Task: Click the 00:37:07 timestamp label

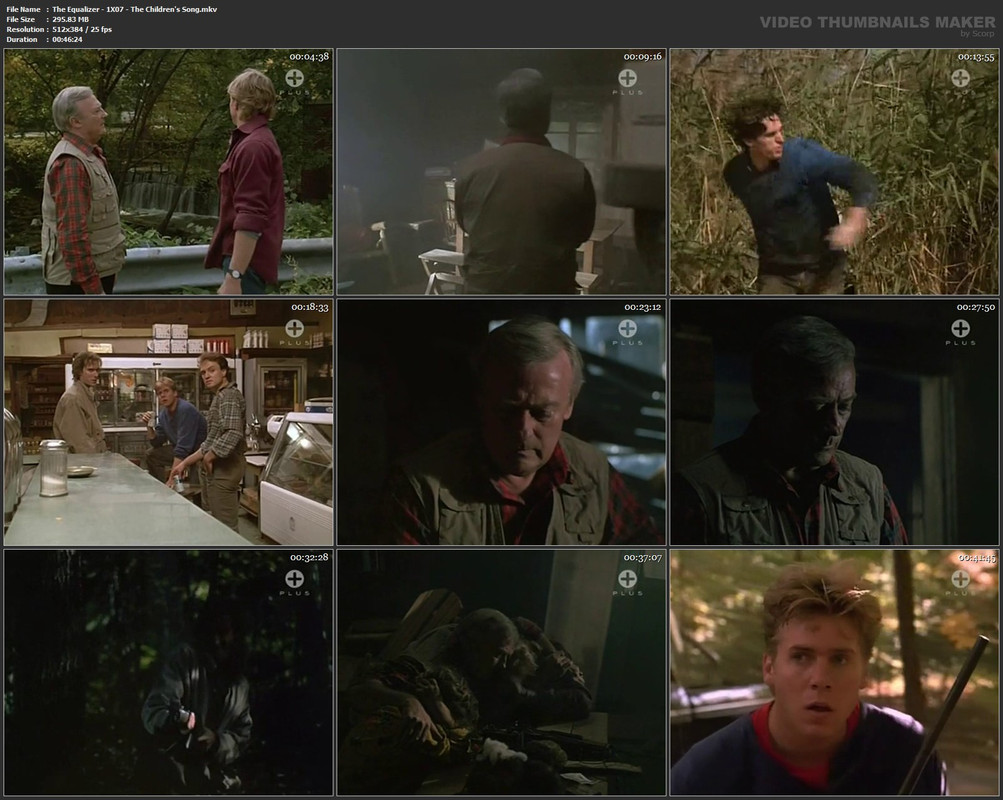Action: pyautogui.click(x=643, y=557)
